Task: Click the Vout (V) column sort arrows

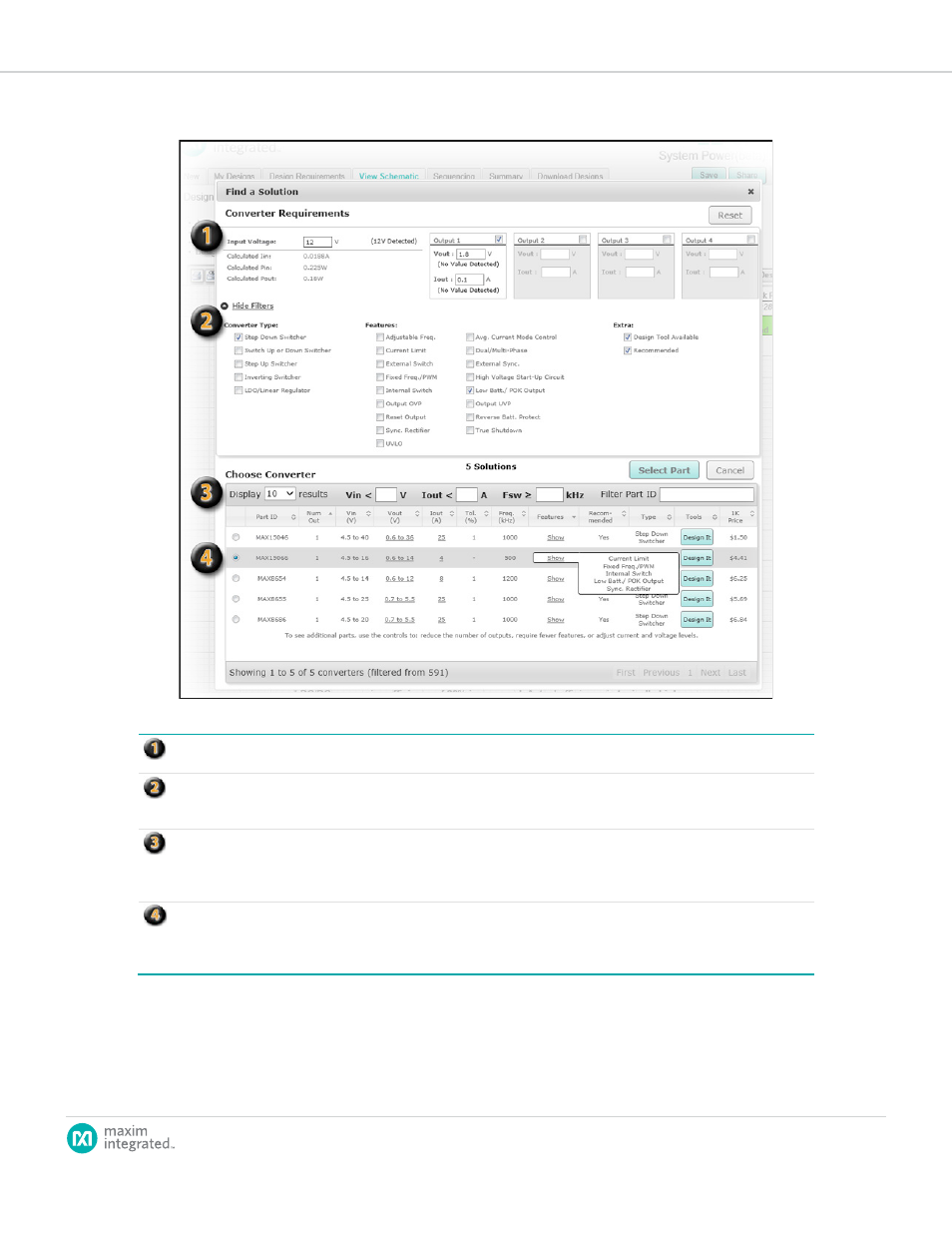Action: [417, 514]
